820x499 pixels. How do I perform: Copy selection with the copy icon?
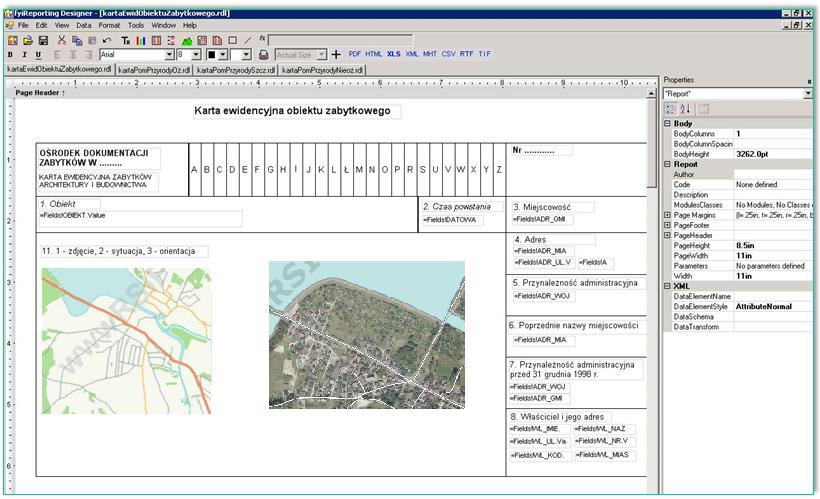coord(77,40)
